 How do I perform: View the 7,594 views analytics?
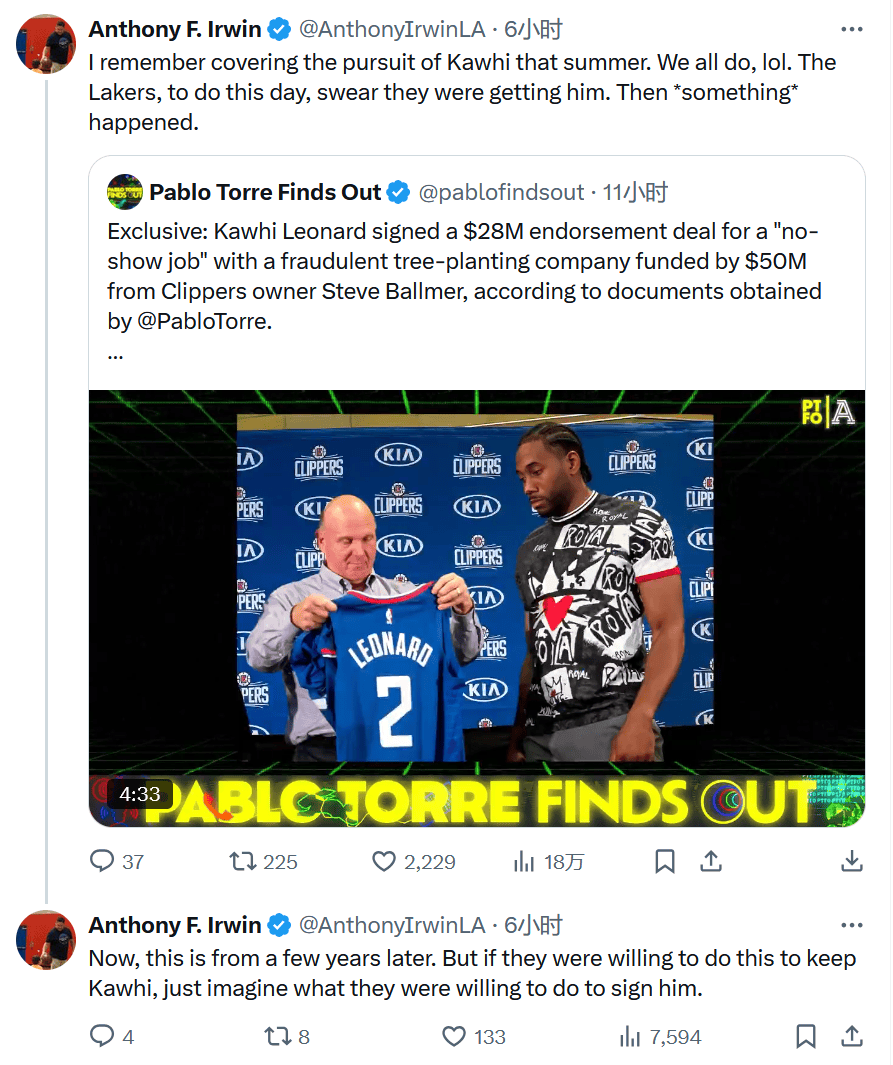point(630,1037)
